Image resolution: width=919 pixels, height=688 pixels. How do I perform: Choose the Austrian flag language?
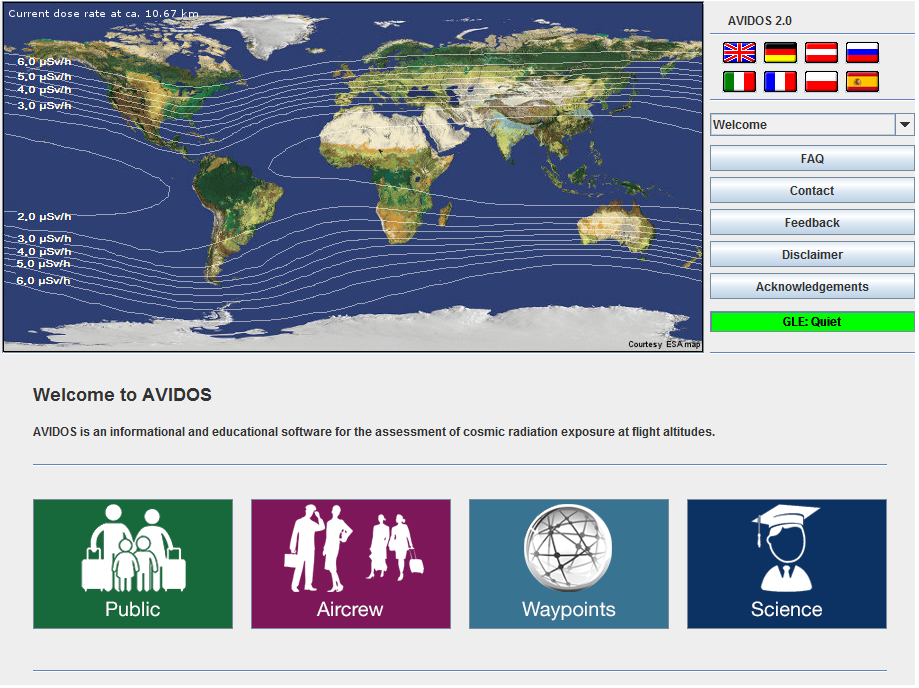(x=821, y=53)
